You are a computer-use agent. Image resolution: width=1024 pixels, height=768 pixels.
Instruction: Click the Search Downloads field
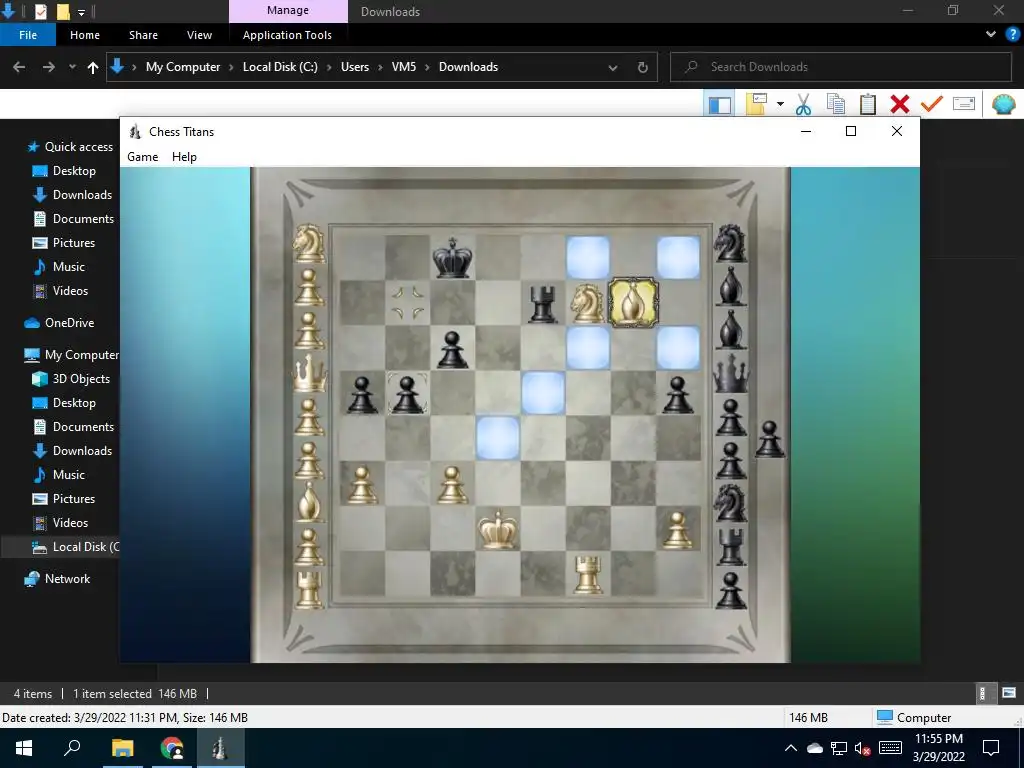point(841,67)
